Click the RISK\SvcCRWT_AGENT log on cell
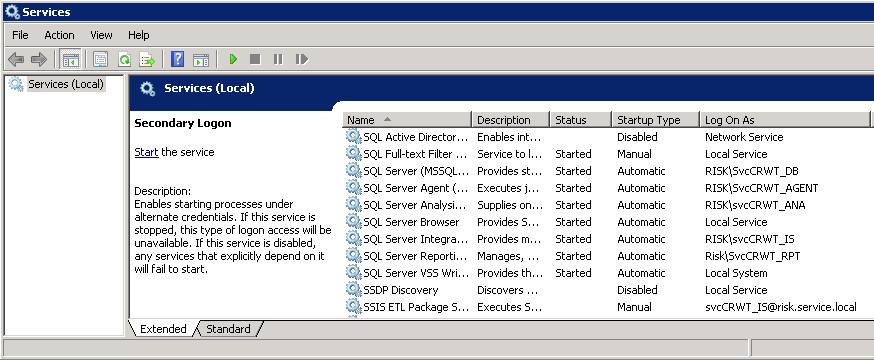This screenshot has height=360, width=874. 761,188
